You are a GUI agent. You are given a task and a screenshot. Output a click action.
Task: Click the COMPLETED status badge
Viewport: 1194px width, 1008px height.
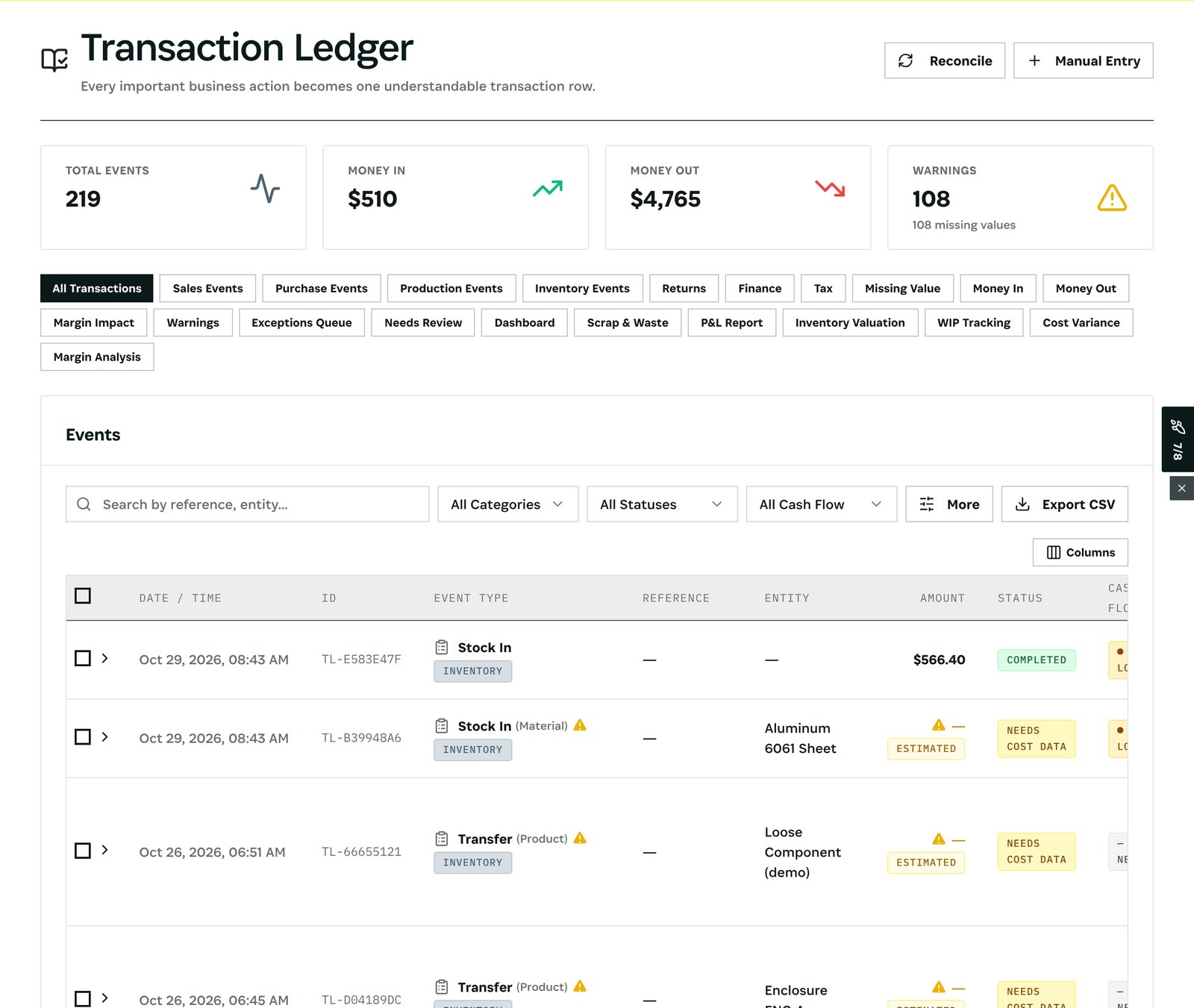pos(1037,660)
